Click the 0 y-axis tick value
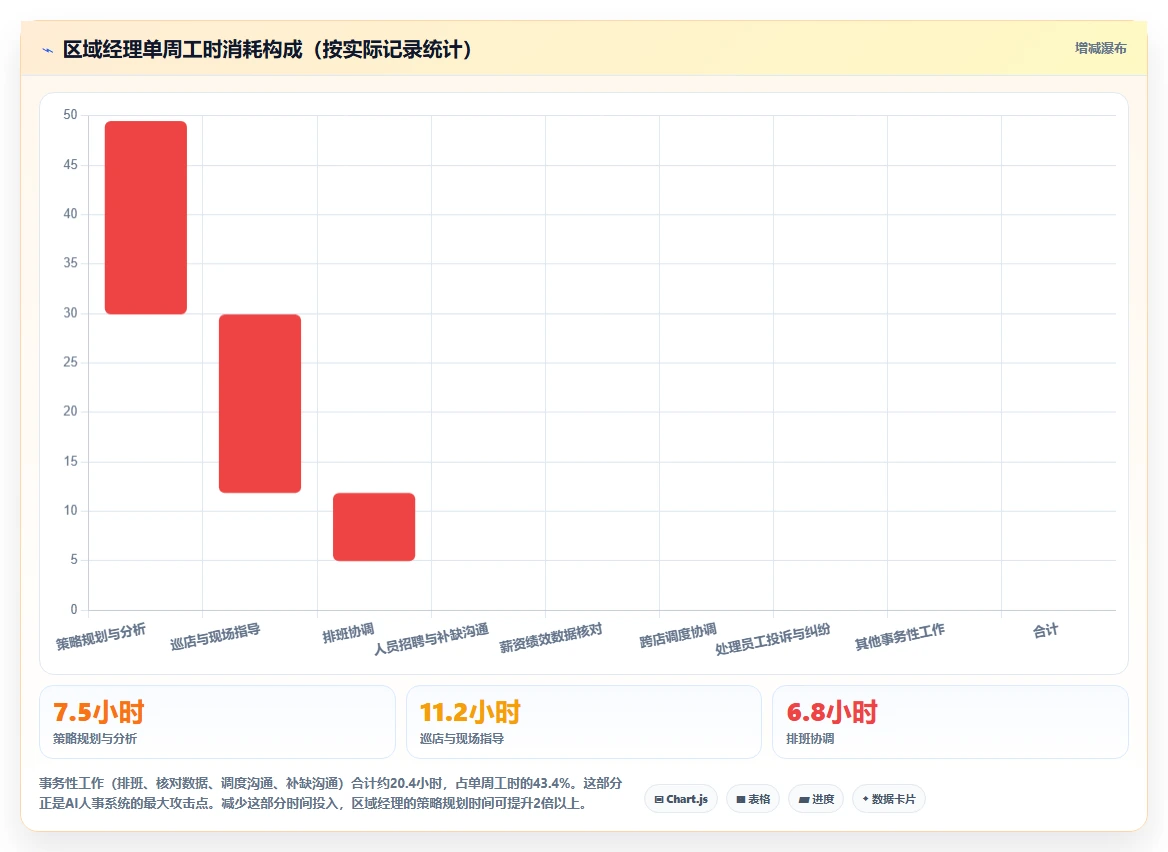The width and height of the screenshot is (1168, 852). (x=74, y=609)
